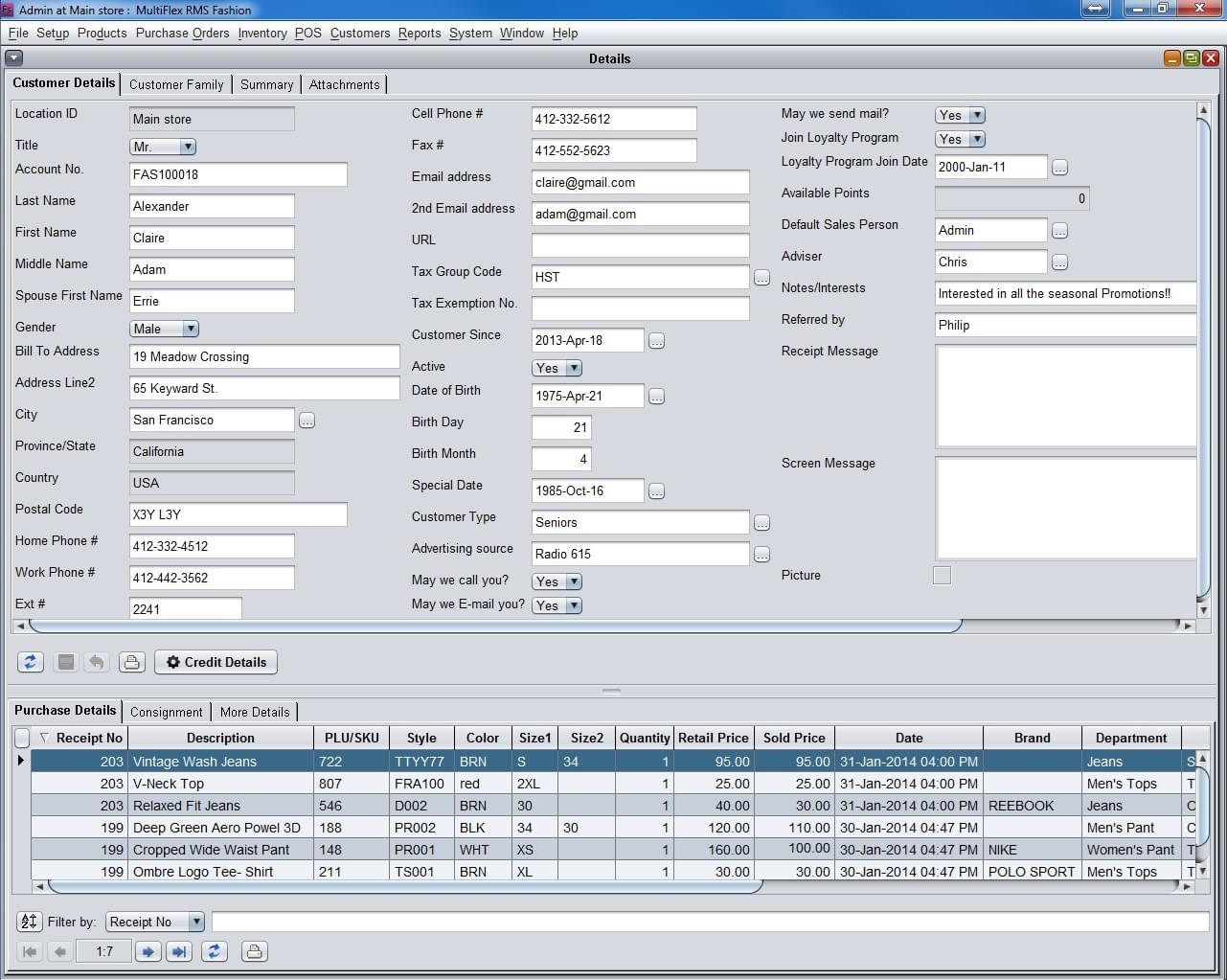Click the print icon beside undo arrow
Image resolution: width=1227 pixels, height=980 pixels.
coord(131,661)
